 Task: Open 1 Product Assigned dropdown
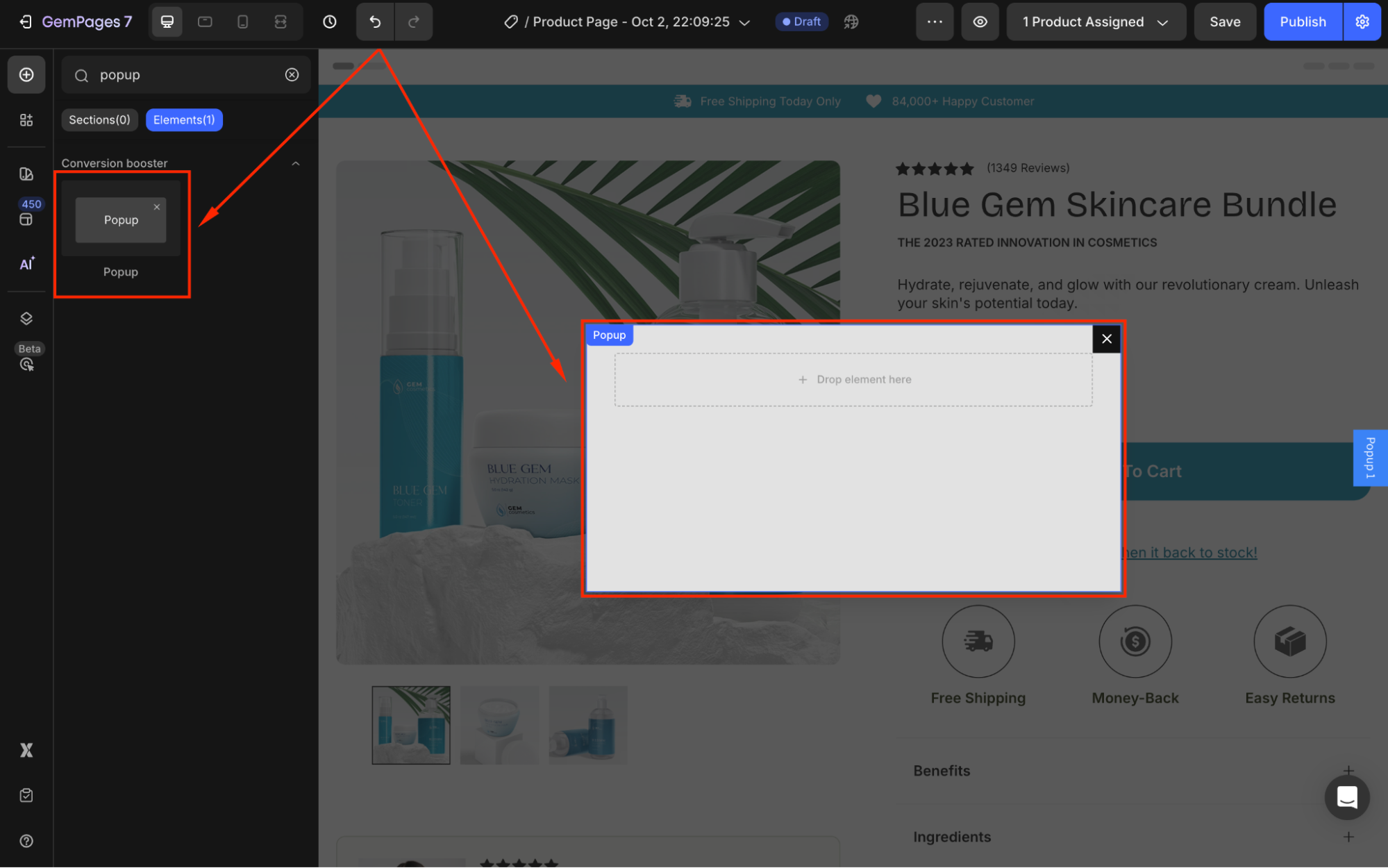pos(1095,22)
